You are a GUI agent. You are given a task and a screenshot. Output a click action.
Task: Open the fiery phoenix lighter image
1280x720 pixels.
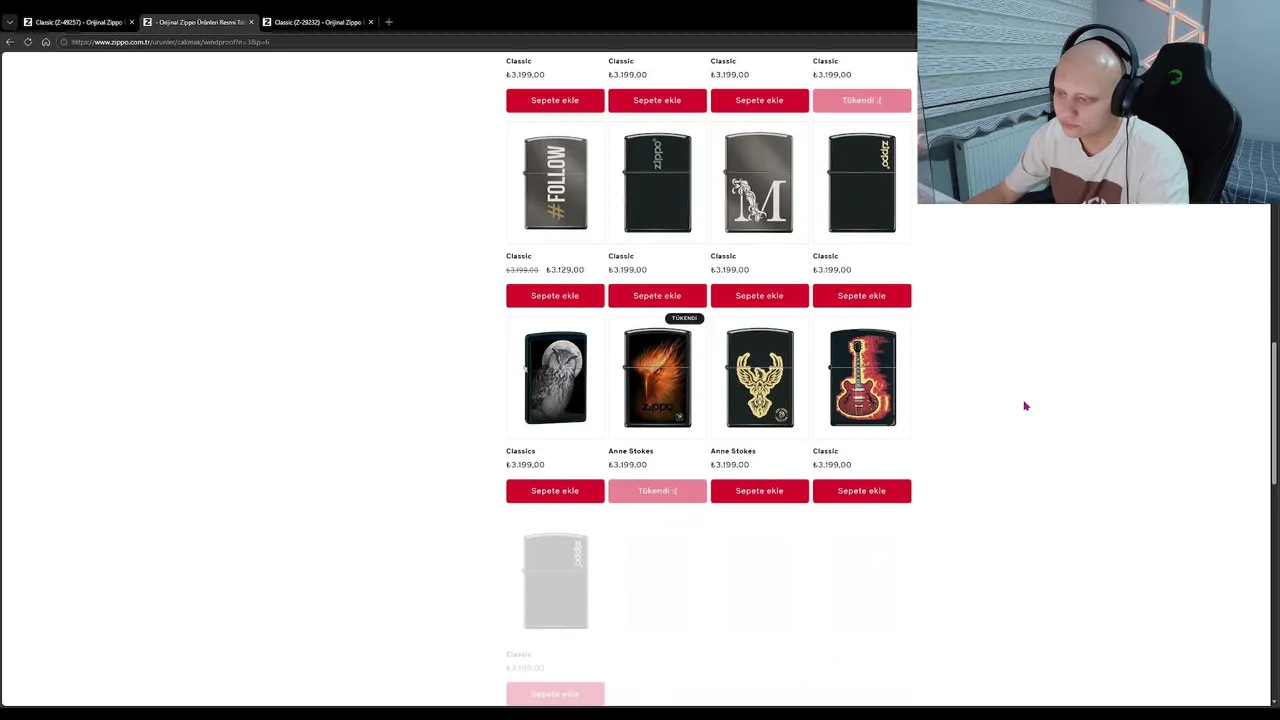[x=657, y=379]
